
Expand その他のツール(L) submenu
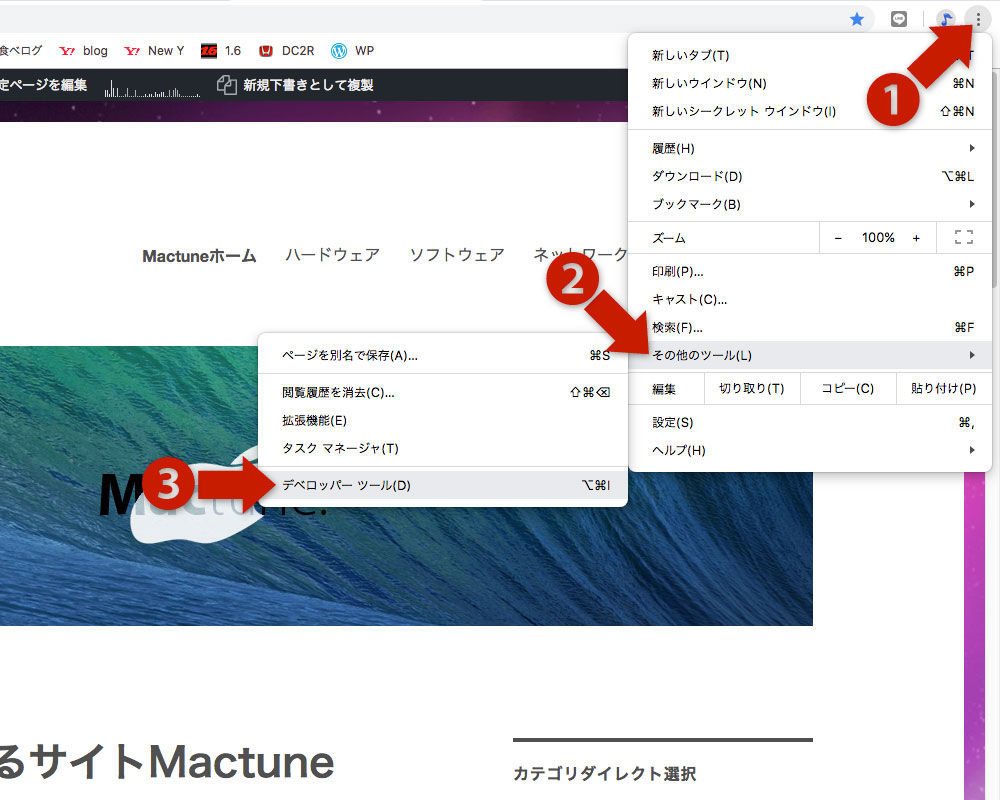click(x=810, y=355)
